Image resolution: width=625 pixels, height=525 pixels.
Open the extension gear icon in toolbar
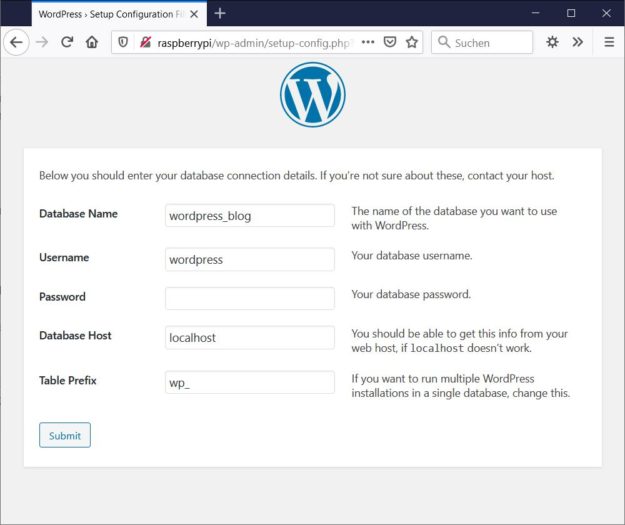point(552,42)
